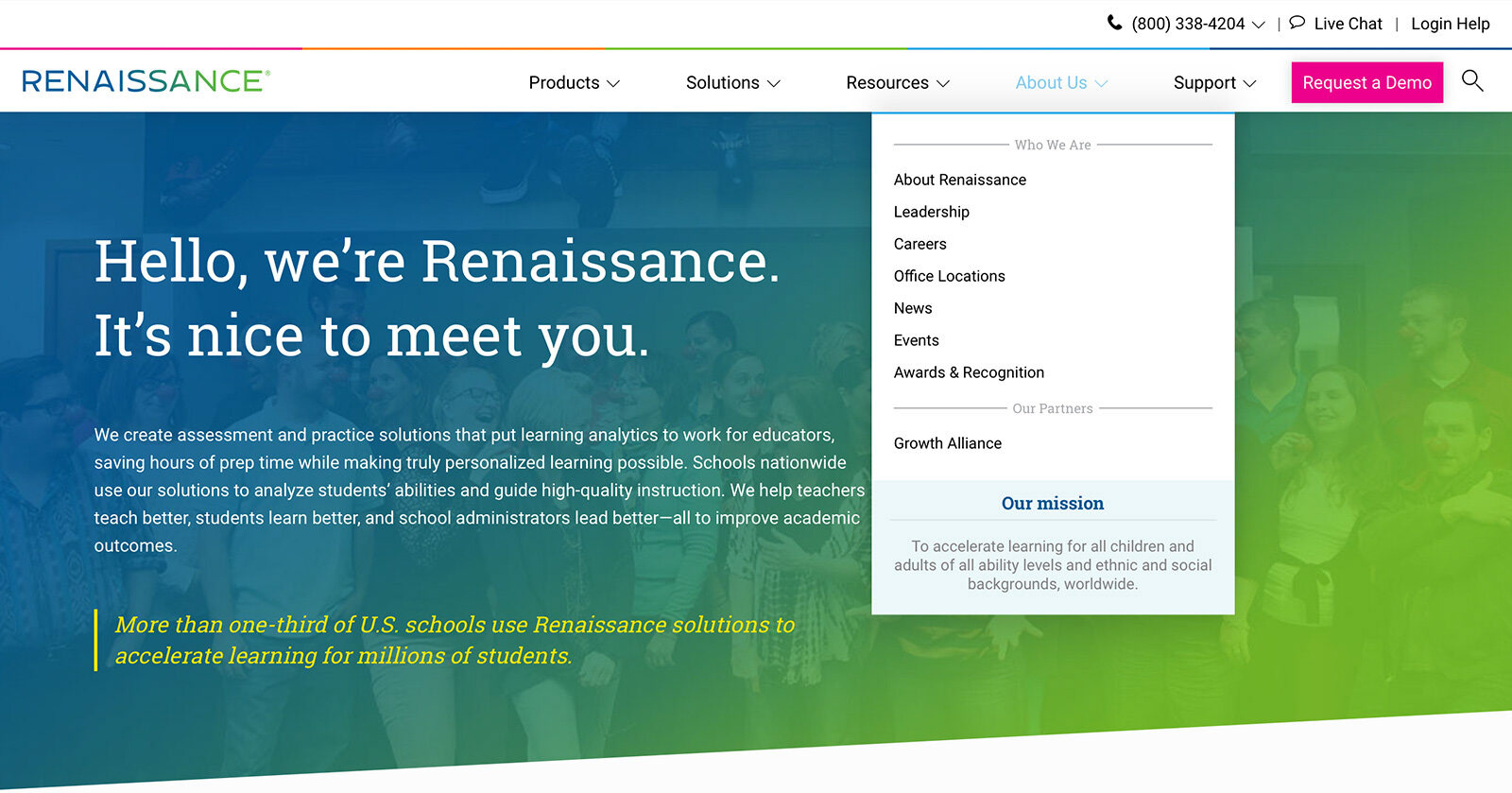Click the mission statement paragraph
This screenshot has height=793, width=1512.
point(1053,565)
